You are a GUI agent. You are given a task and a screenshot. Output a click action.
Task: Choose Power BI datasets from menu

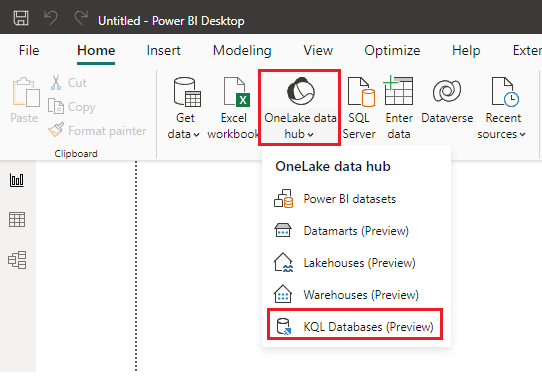356,199
